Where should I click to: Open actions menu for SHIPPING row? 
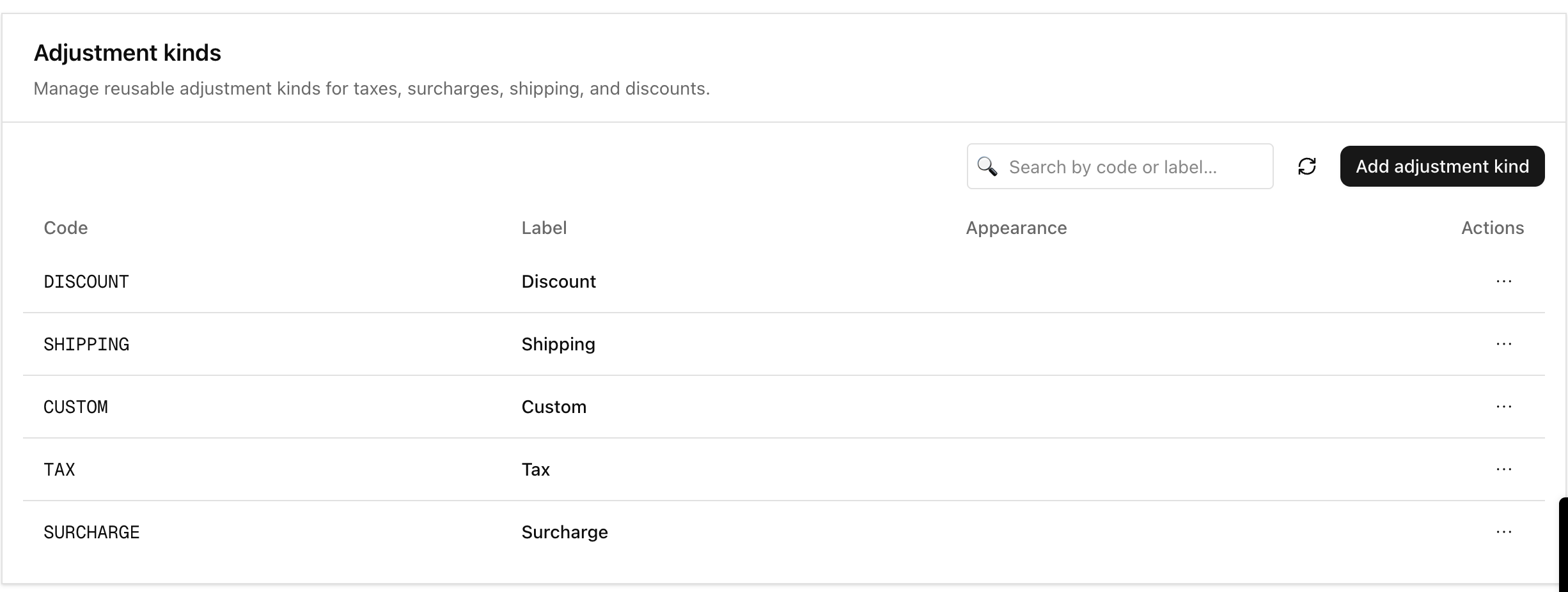(1503, 344)
